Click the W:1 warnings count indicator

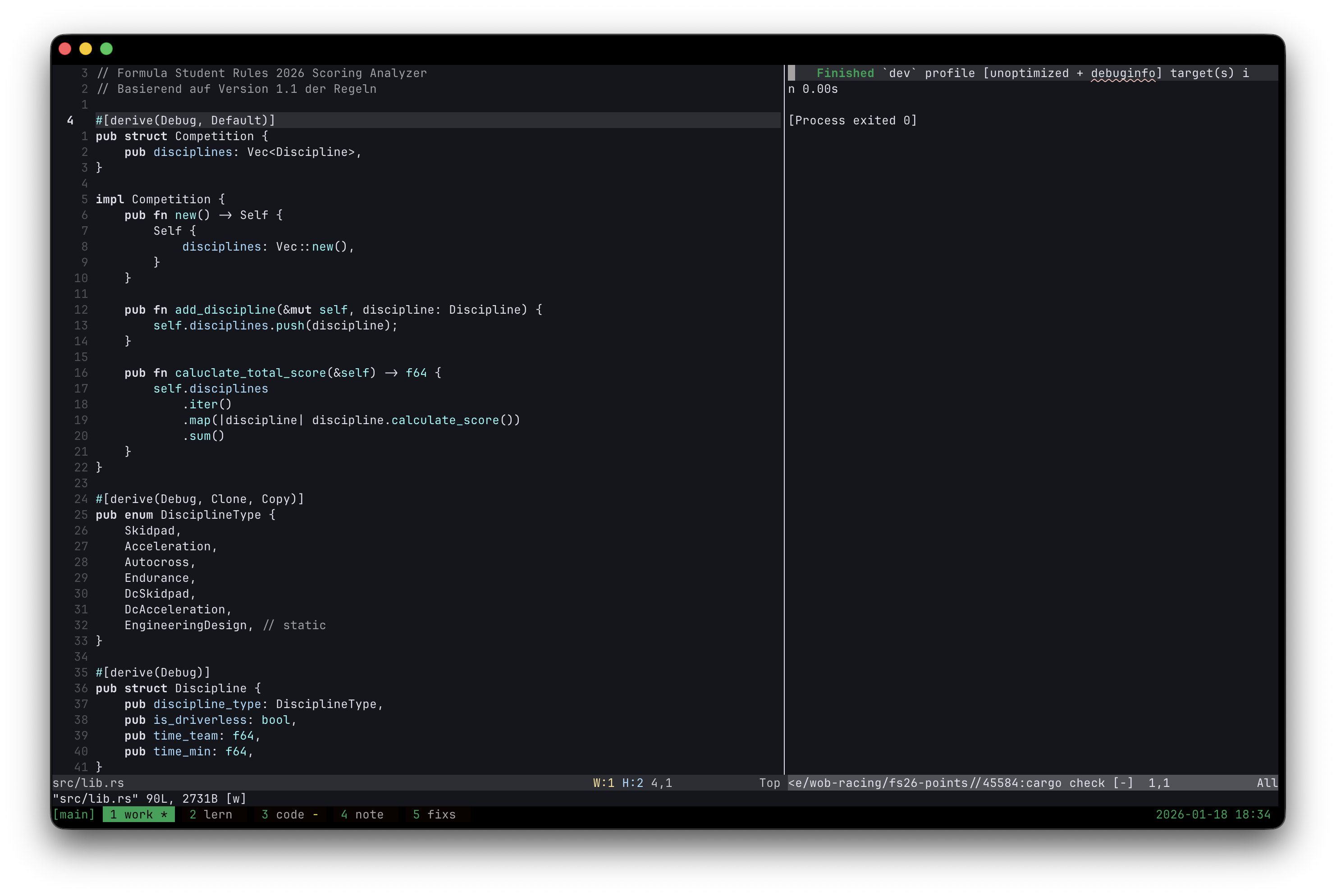click(x=604, y=783)
